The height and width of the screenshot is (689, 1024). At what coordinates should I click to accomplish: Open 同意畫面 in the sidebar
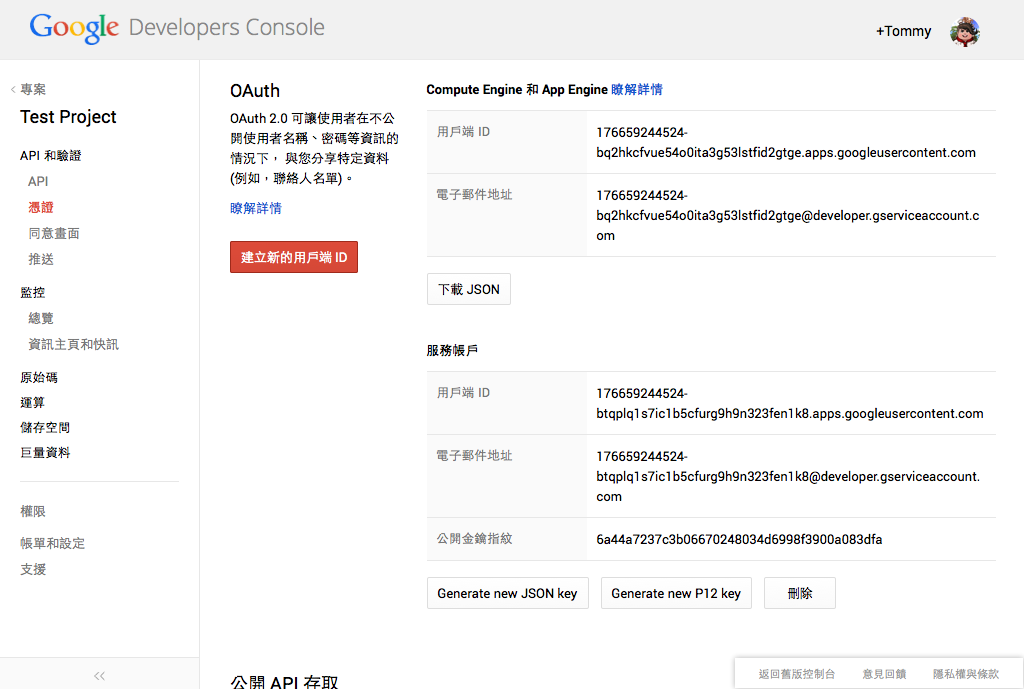tap(54, 233)
